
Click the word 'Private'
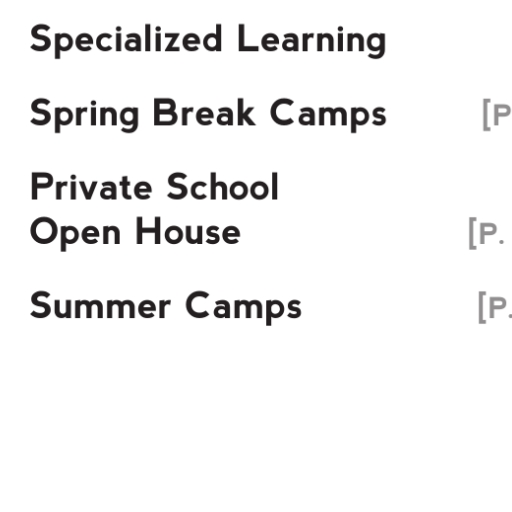[91, 187]
